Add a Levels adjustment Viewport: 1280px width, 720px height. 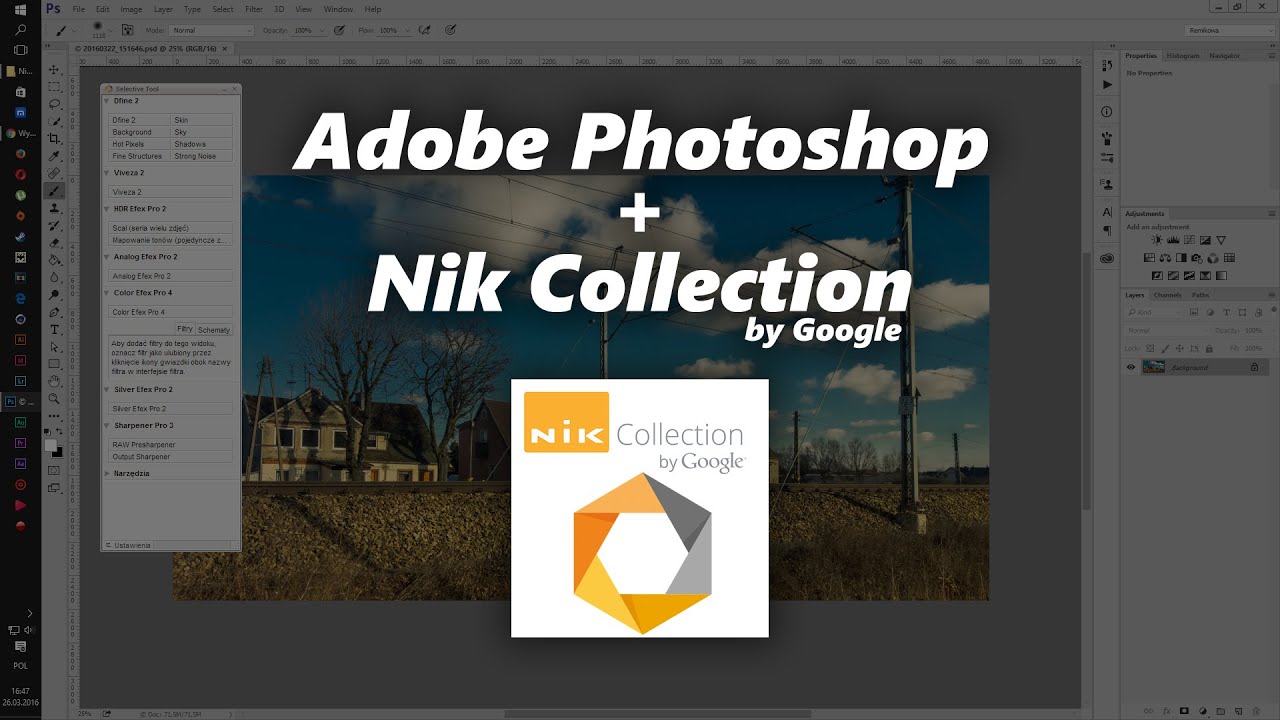click(1172, 240)
